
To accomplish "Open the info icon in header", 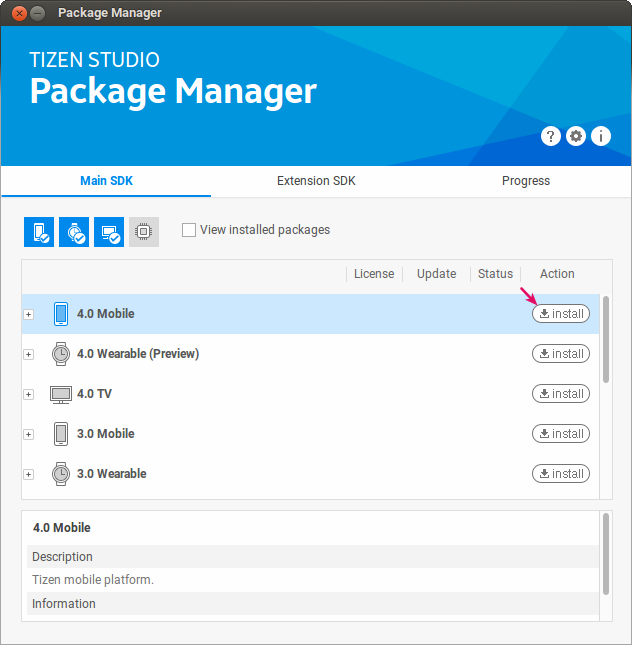I will (x=601, y=136).
